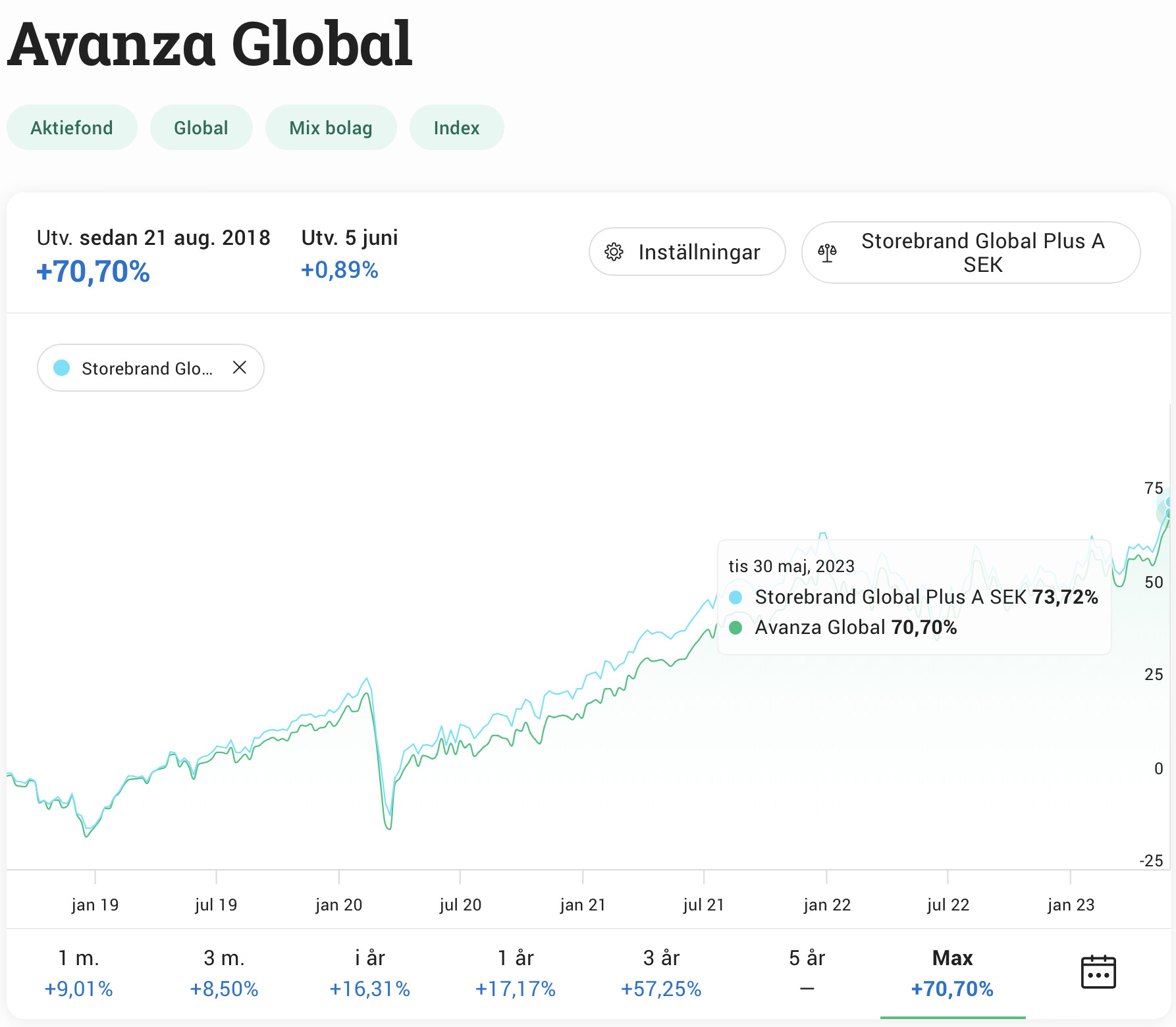Image resolution: width=1176 pixels, height=1027 pixels.
Task: Remove Storebrand comparison with X icon
Action: (240, 367)
